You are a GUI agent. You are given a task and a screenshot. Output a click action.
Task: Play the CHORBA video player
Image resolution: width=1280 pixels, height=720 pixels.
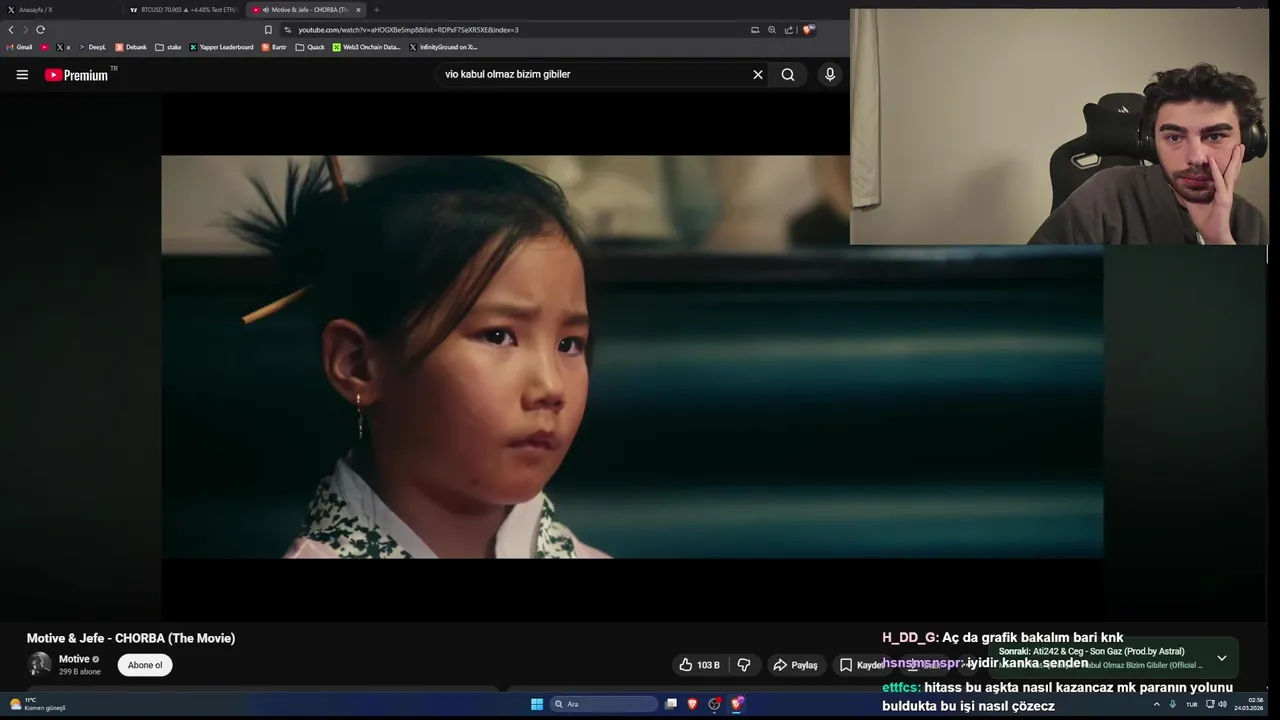[632, 356]
